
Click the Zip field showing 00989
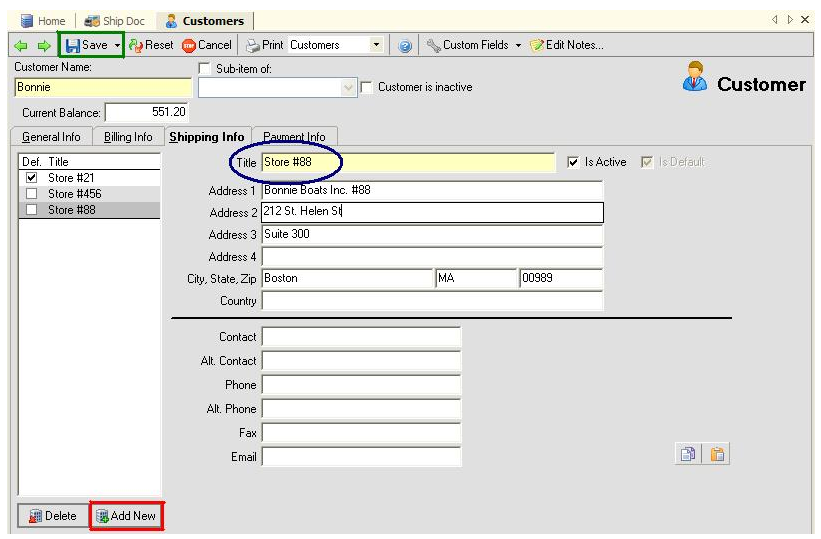click(561, 278)
